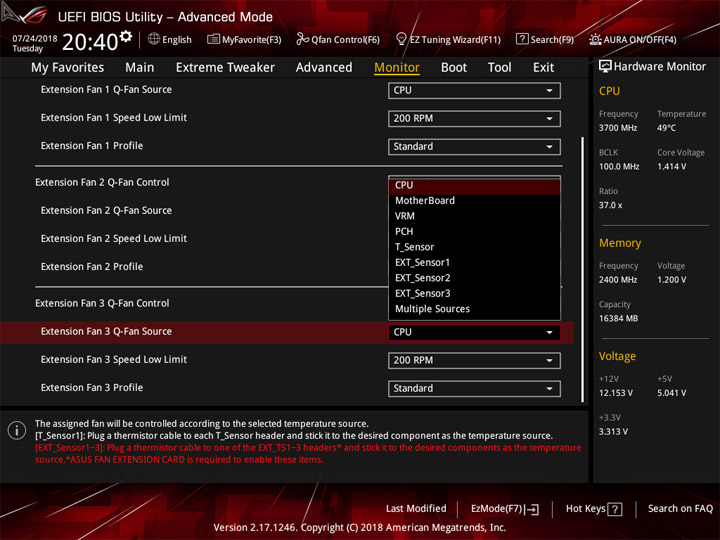The image size is (720, 540).
Task: Choose MotherBoard in the source list
Action: point(474,201)
